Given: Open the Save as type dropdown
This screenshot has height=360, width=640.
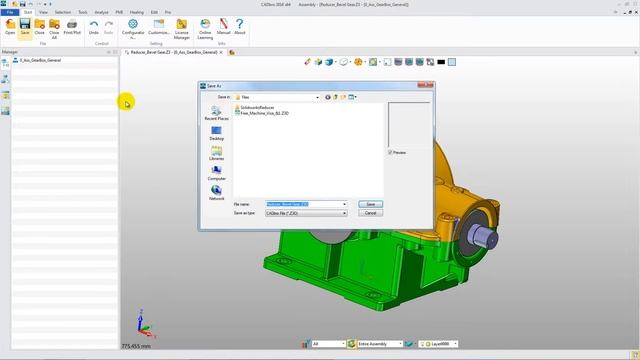Looking at the screenshot, I should (x=344, y=213).
